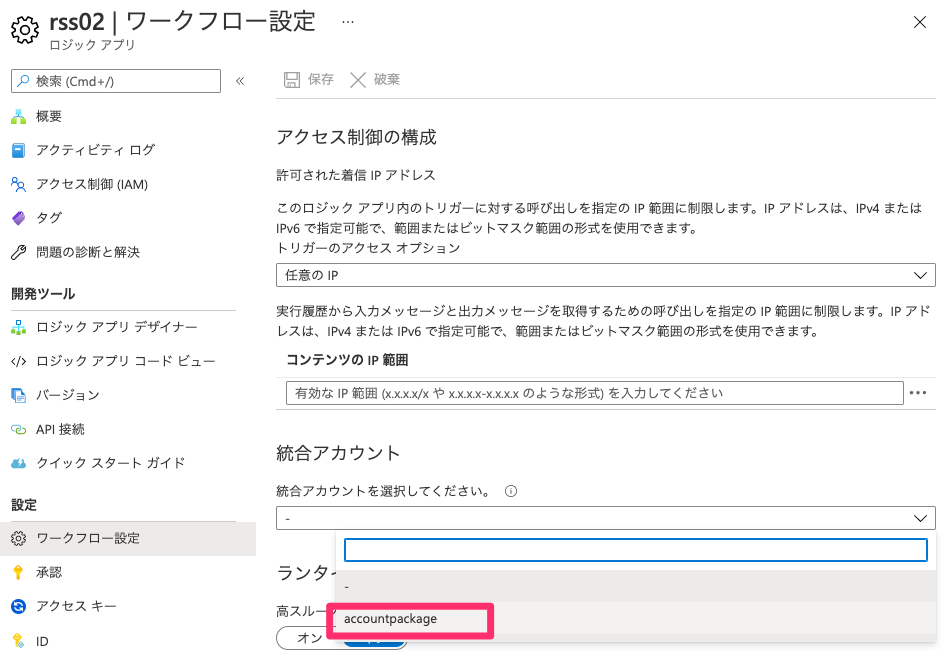This screenshot has height=655, width=945.
Task: Expand the トリガーのアクセス オプション dropdown
Action: click(605, 275)
